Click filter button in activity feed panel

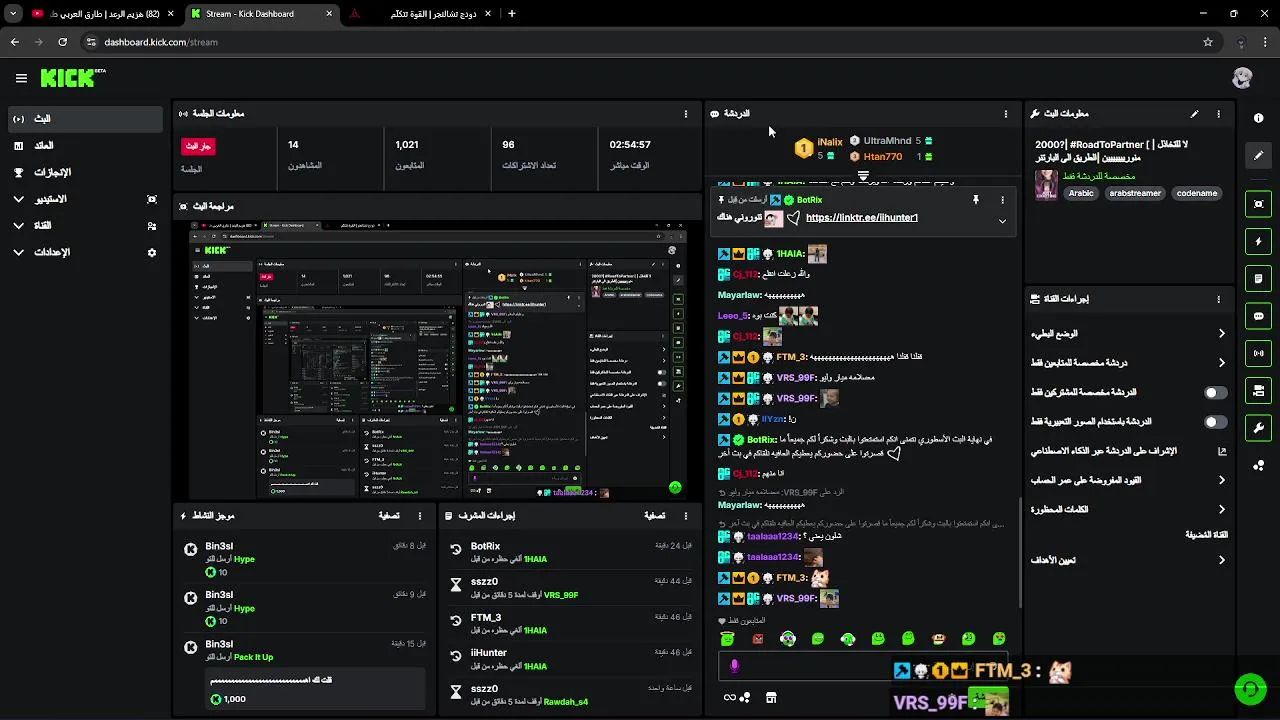(390, 516)
